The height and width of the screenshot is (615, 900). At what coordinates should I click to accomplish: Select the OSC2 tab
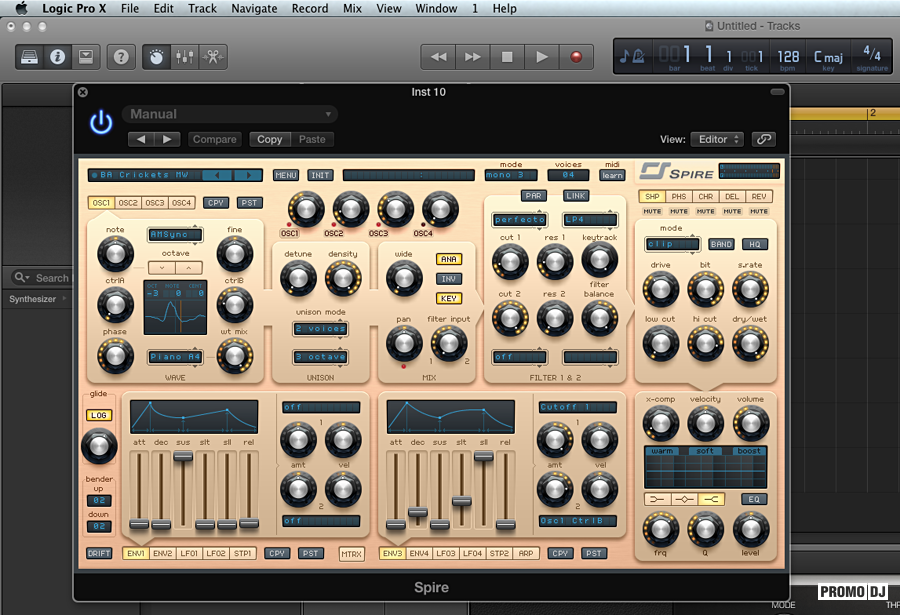127,203
